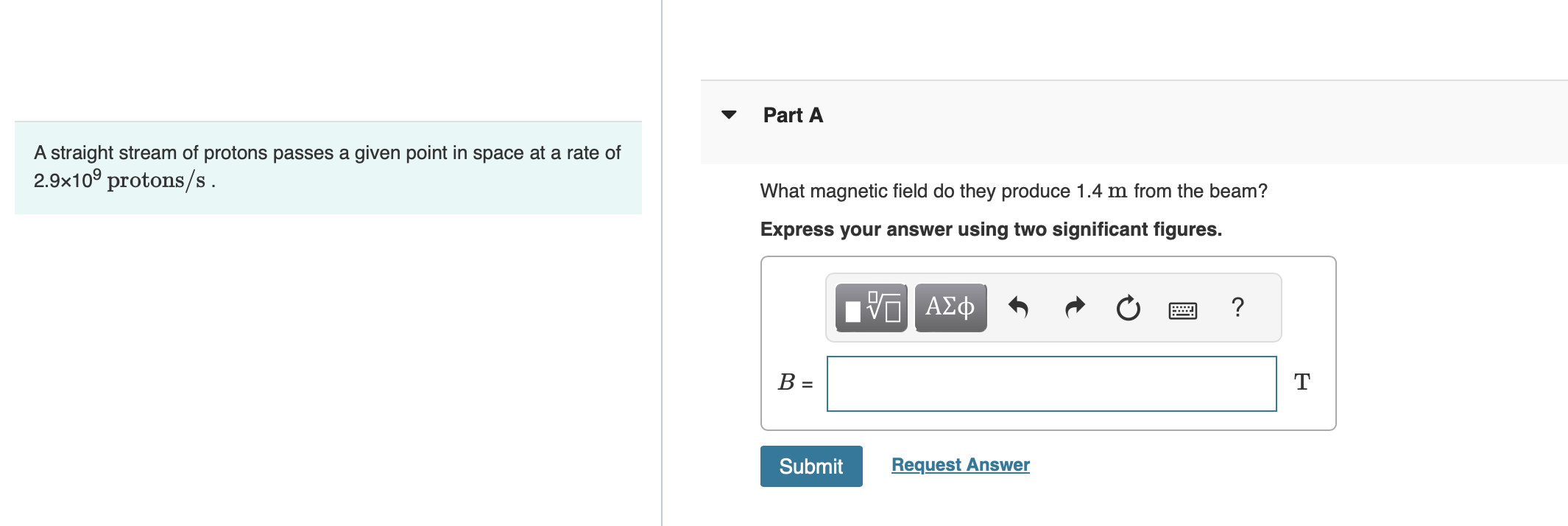Click the undo arrow in the editor
This screenshot has height=526, width=1568.
1018,307
